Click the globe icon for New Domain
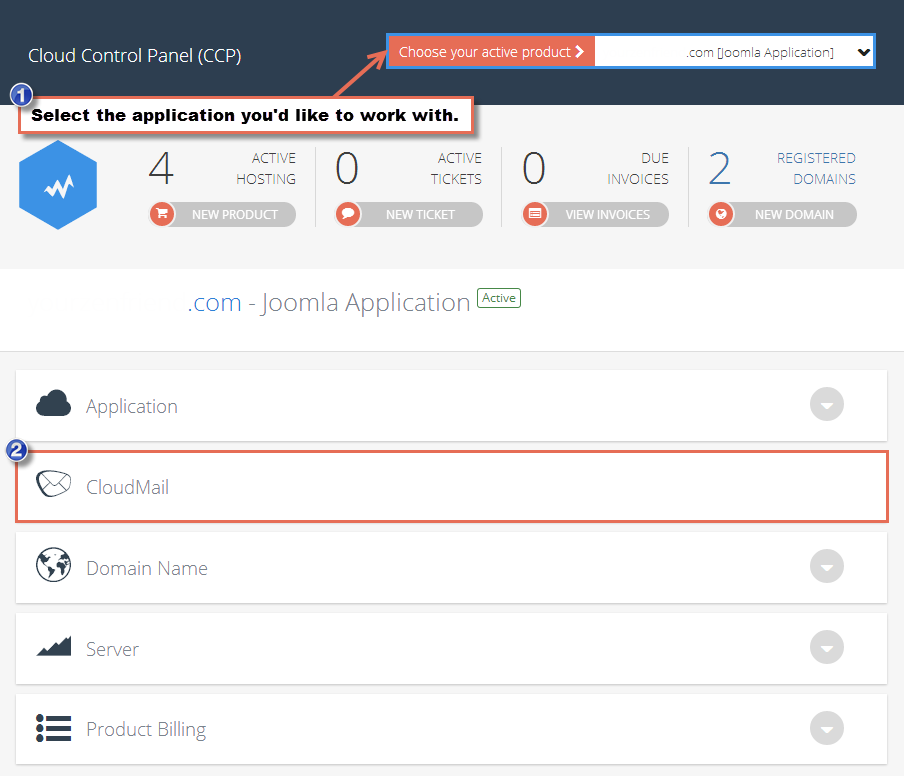 tap(721, 214)
